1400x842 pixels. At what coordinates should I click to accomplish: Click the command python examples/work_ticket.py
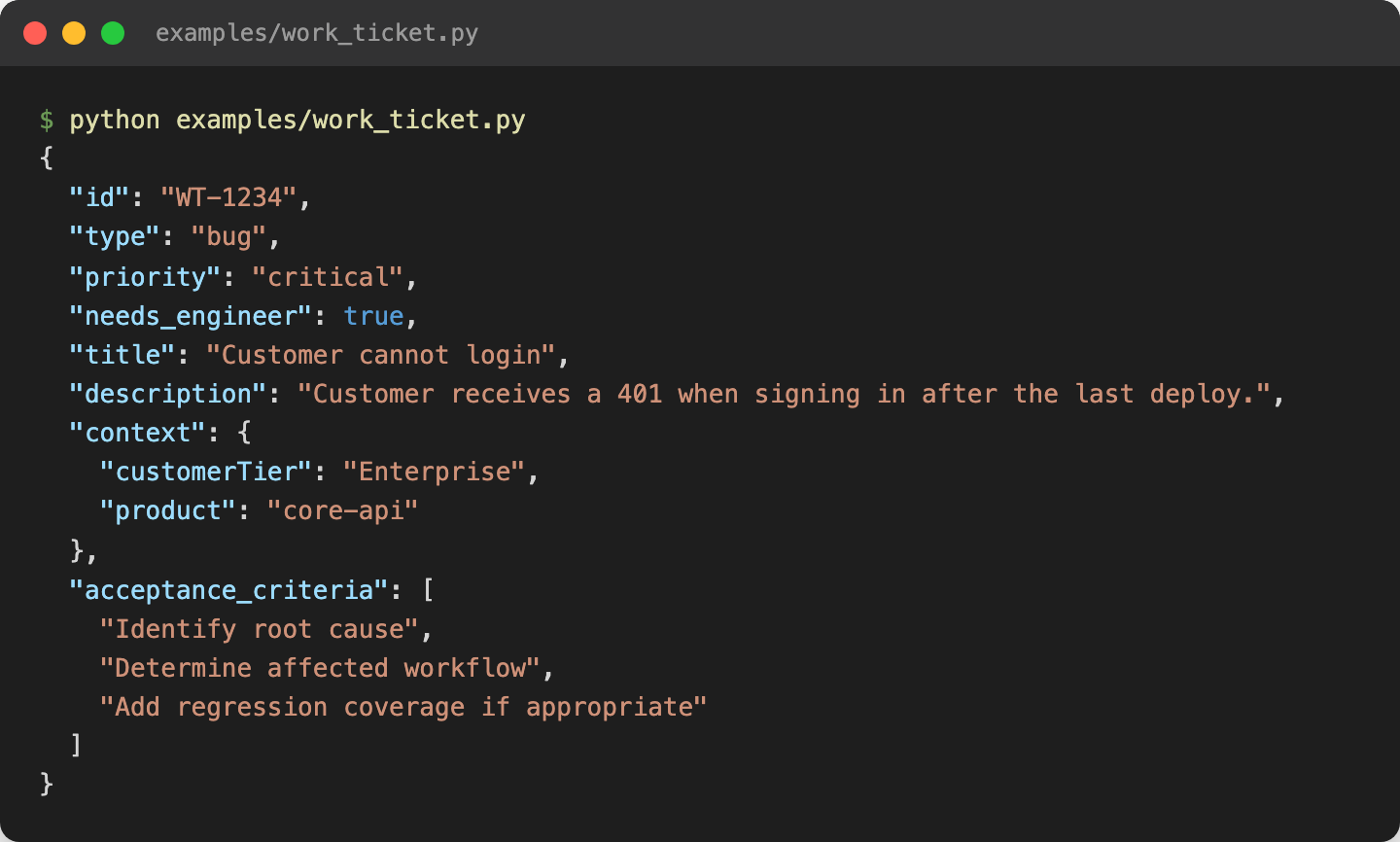click(x=297, y=121)
